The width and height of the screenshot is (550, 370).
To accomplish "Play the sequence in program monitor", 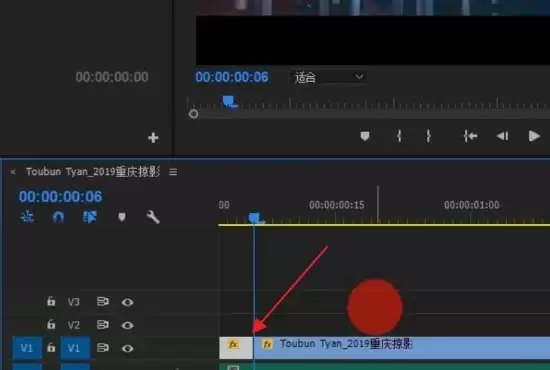I will [534, 136].
